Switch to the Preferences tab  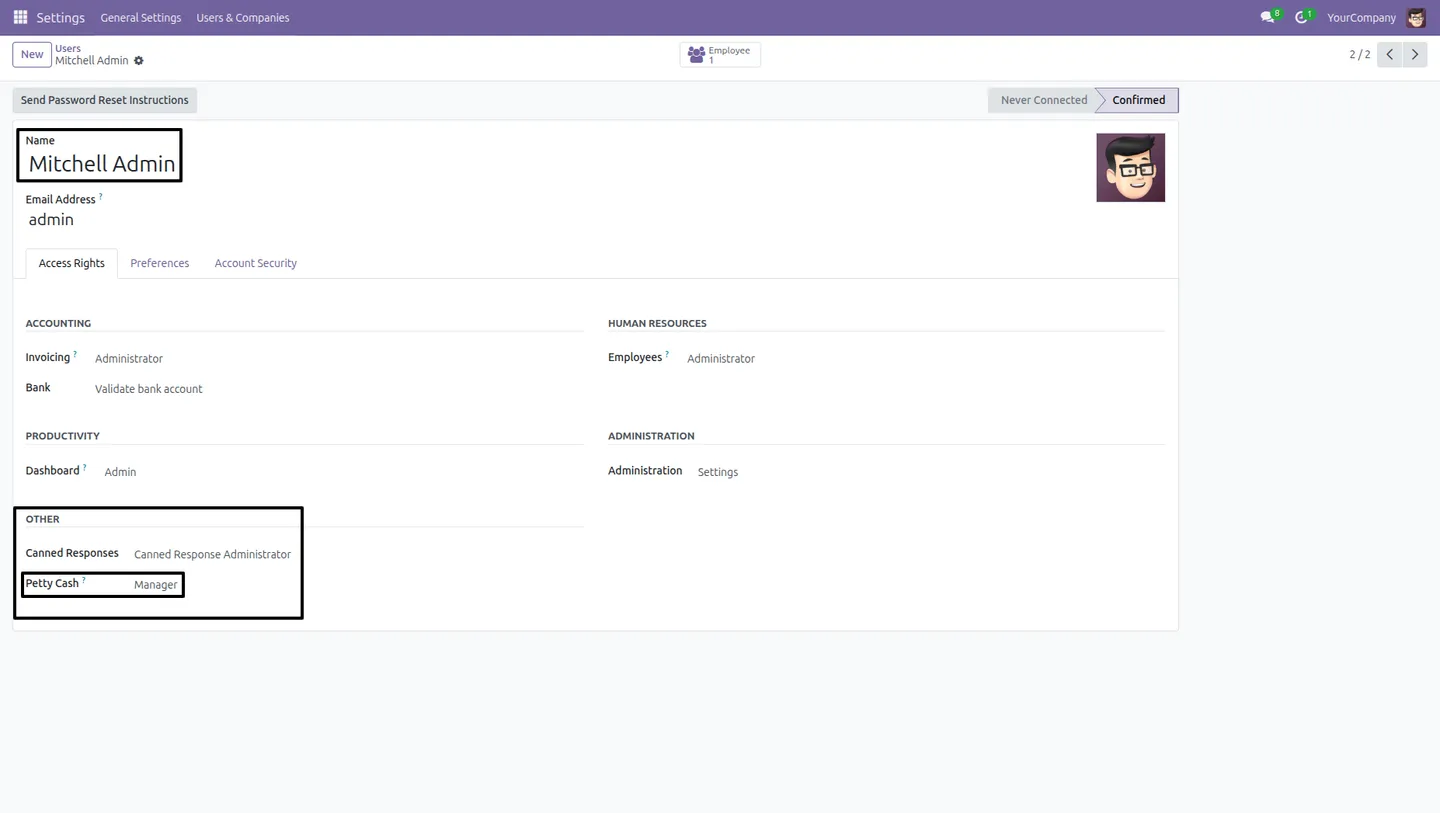(159, 263)
